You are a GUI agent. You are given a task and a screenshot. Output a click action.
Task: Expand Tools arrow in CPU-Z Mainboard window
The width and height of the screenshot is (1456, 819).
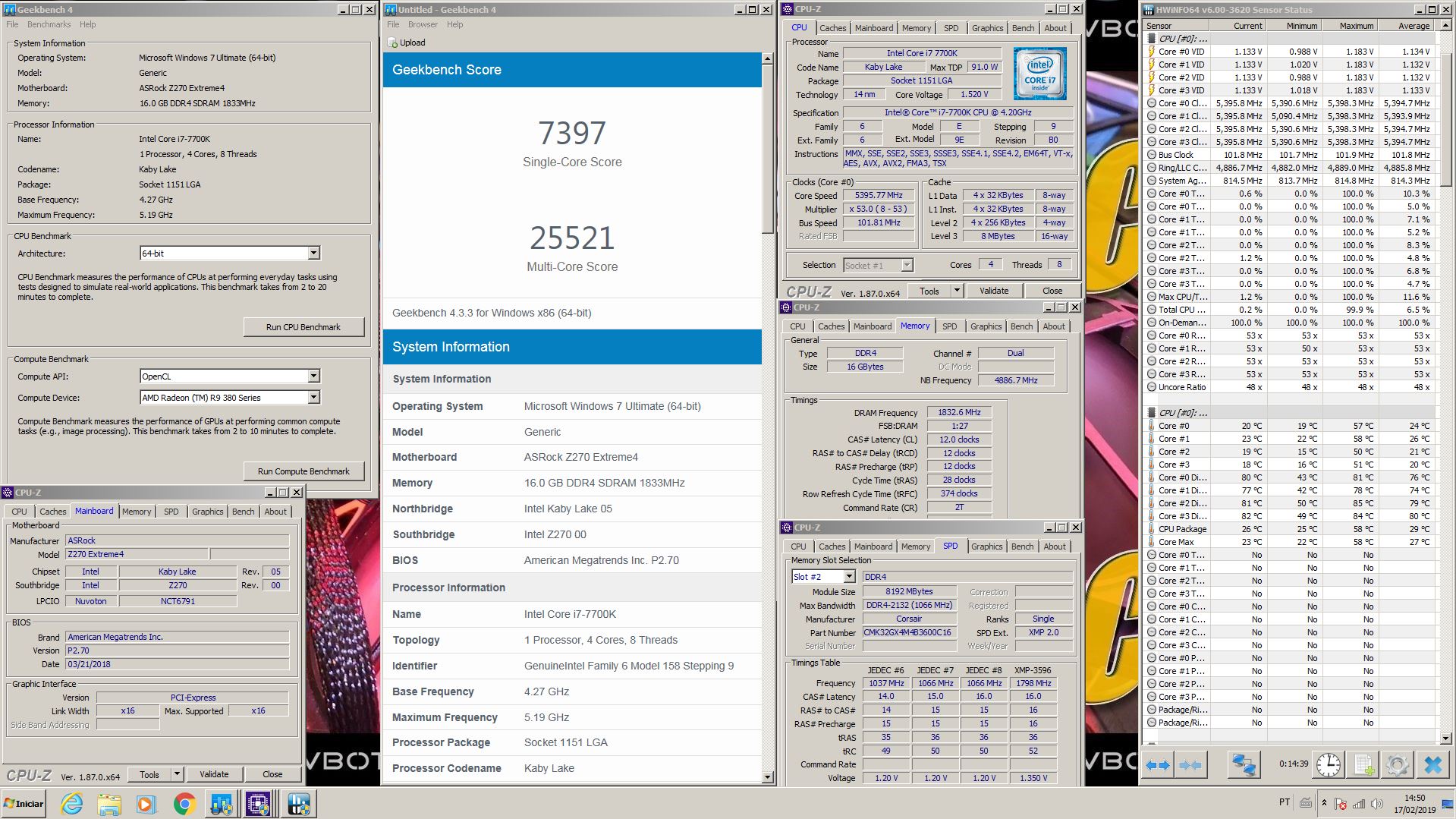[x=177, y=774]
